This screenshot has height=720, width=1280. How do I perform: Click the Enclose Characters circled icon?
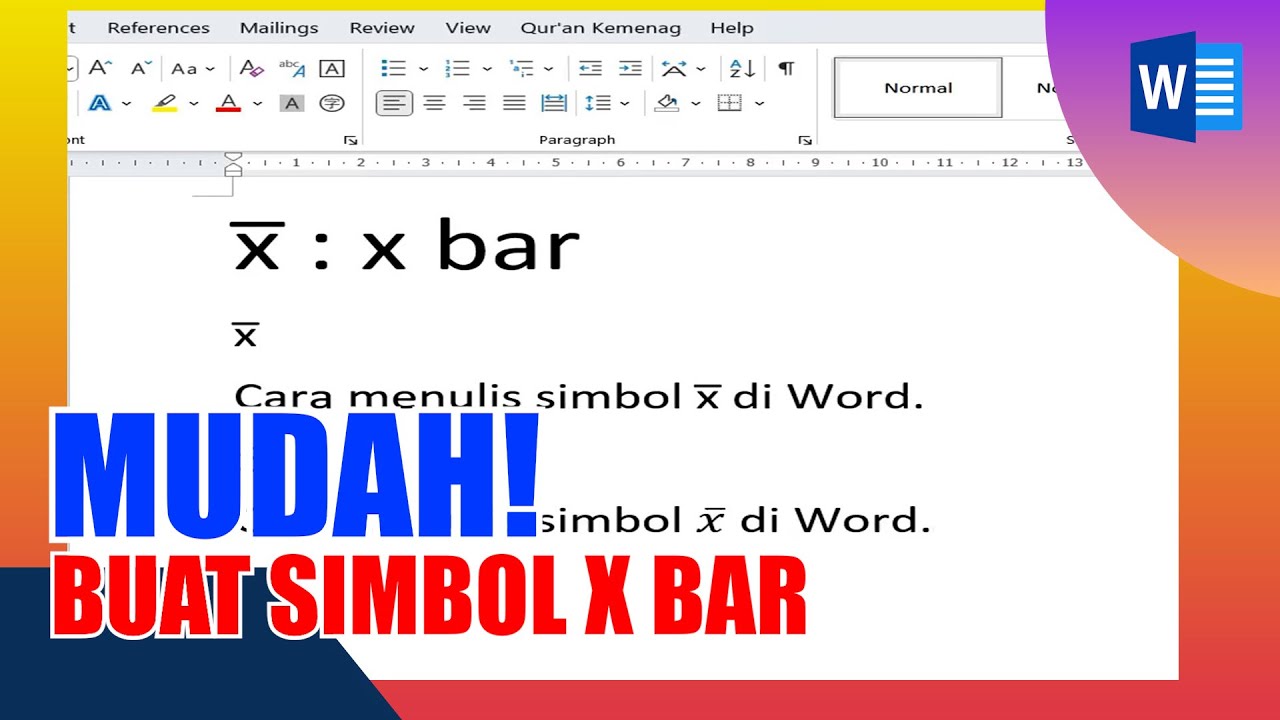[332, 102]
